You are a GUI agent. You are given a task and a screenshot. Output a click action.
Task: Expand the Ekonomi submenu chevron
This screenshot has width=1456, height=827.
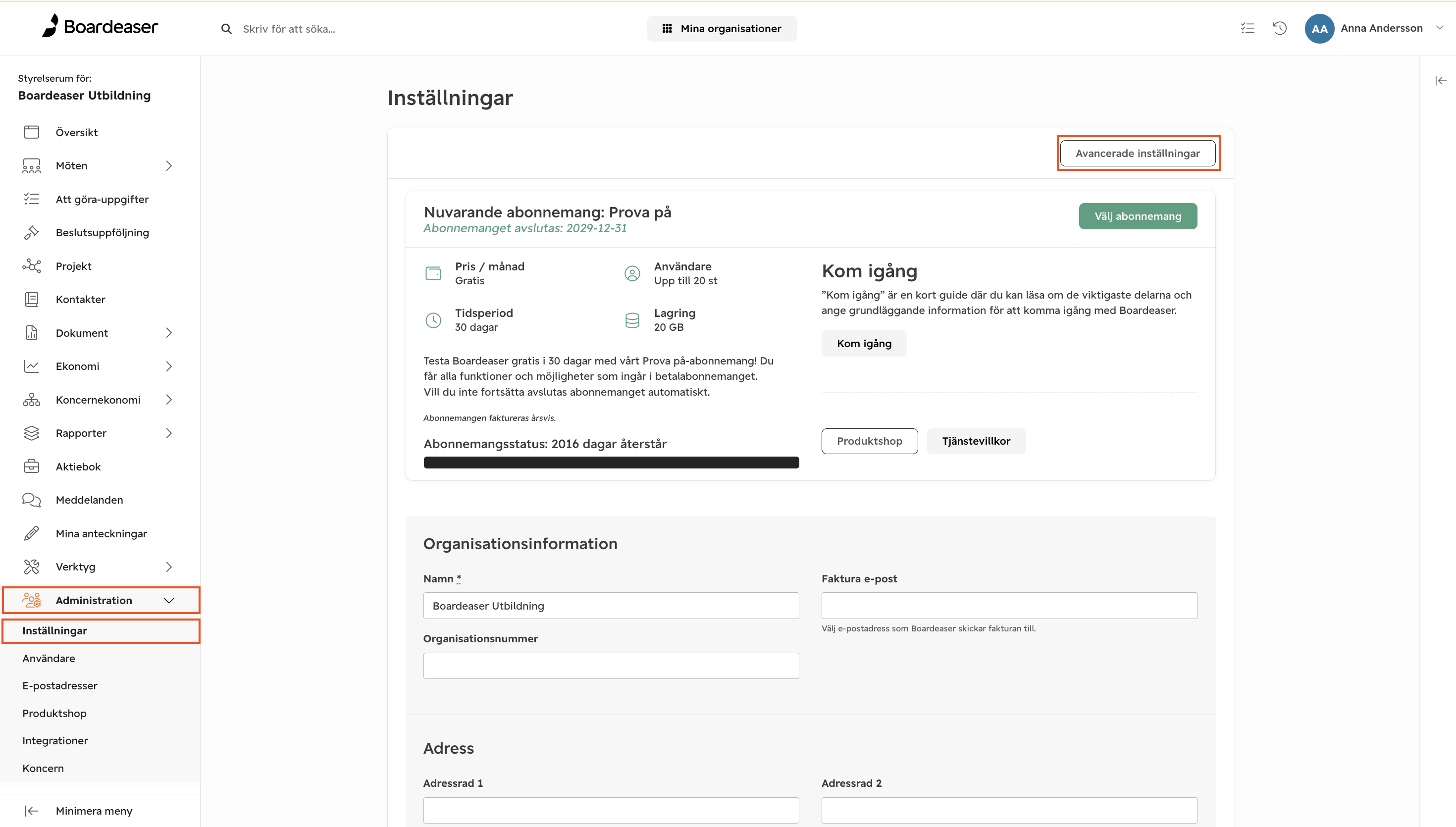pyautogui.click(x=169, y=366)
